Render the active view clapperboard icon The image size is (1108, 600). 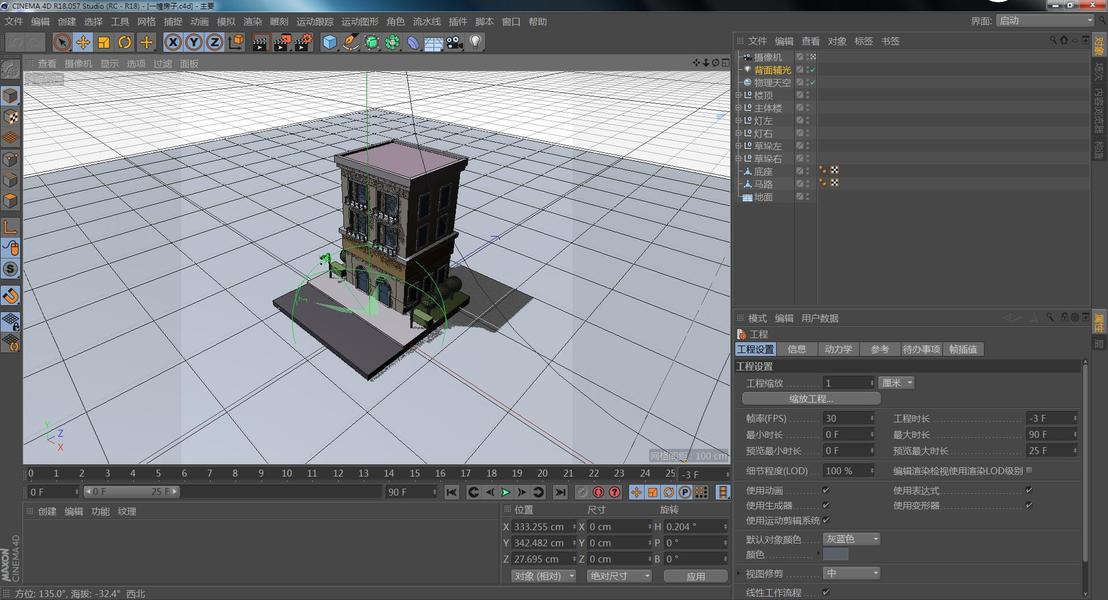(x=260, y=43)
